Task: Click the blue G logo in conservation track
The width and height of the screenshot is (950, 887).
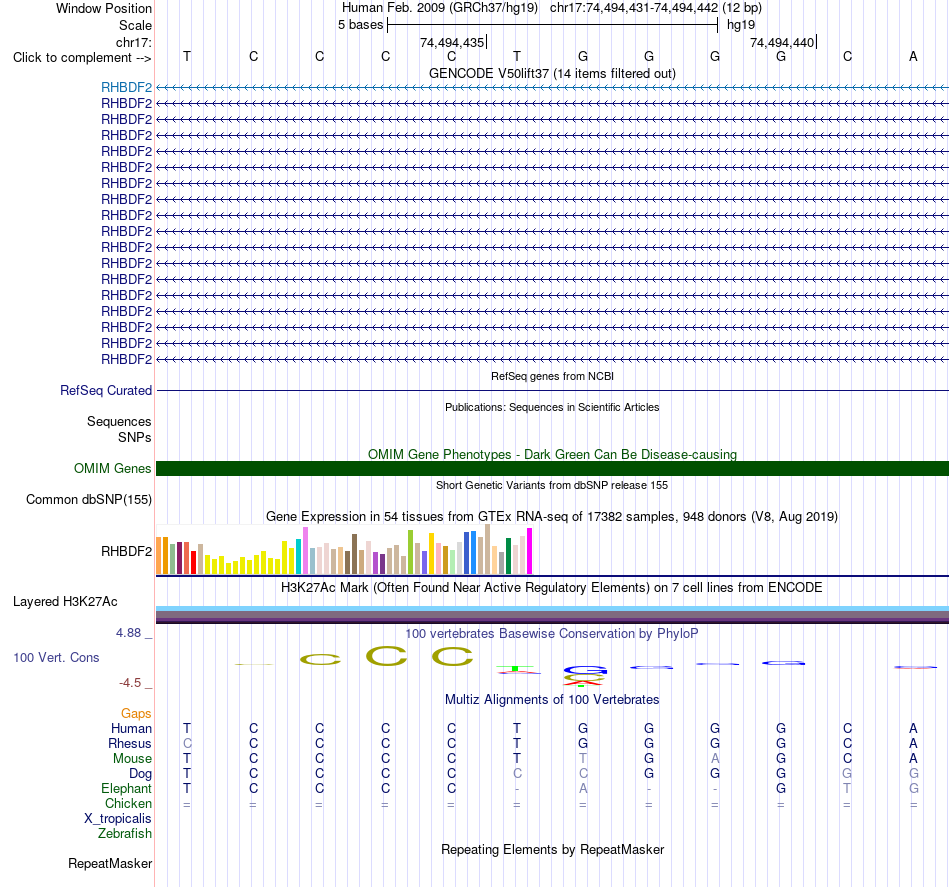Action: click(x=585, y=670)
